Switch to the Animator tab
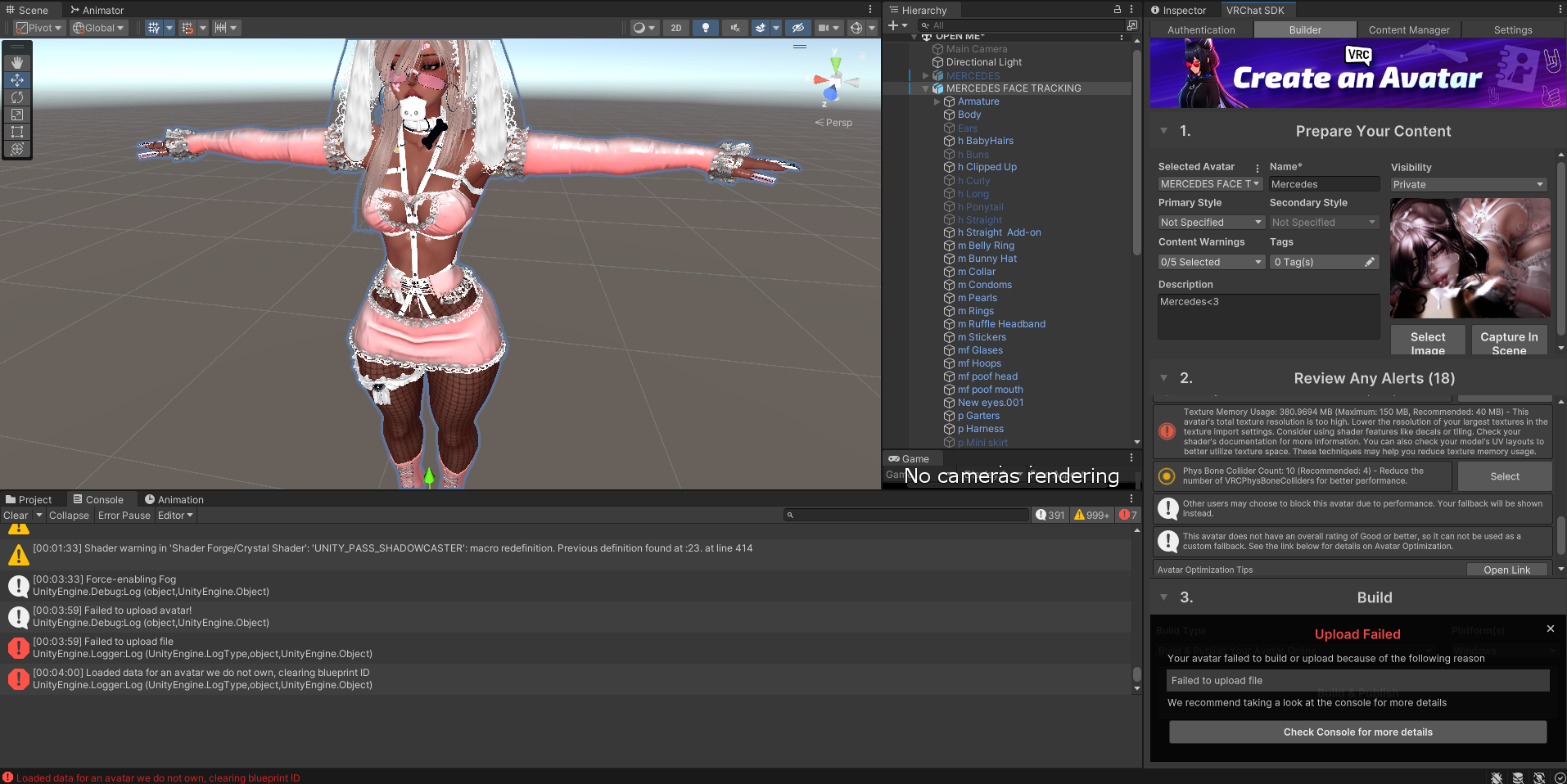Viewport: 1567px width, 784px height. click(97, 10)
